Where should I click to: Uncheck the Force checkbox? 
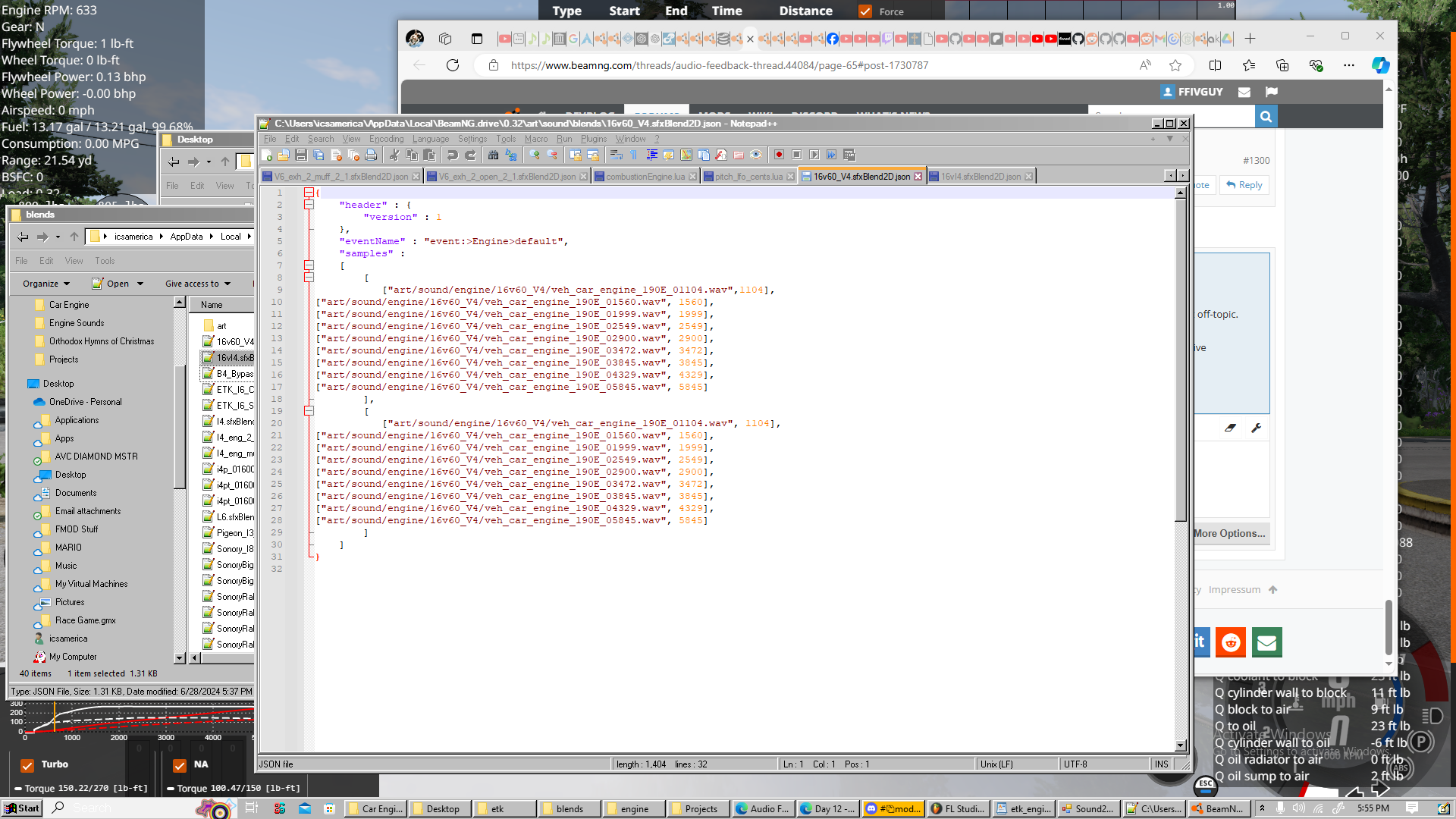click(864, 11)
